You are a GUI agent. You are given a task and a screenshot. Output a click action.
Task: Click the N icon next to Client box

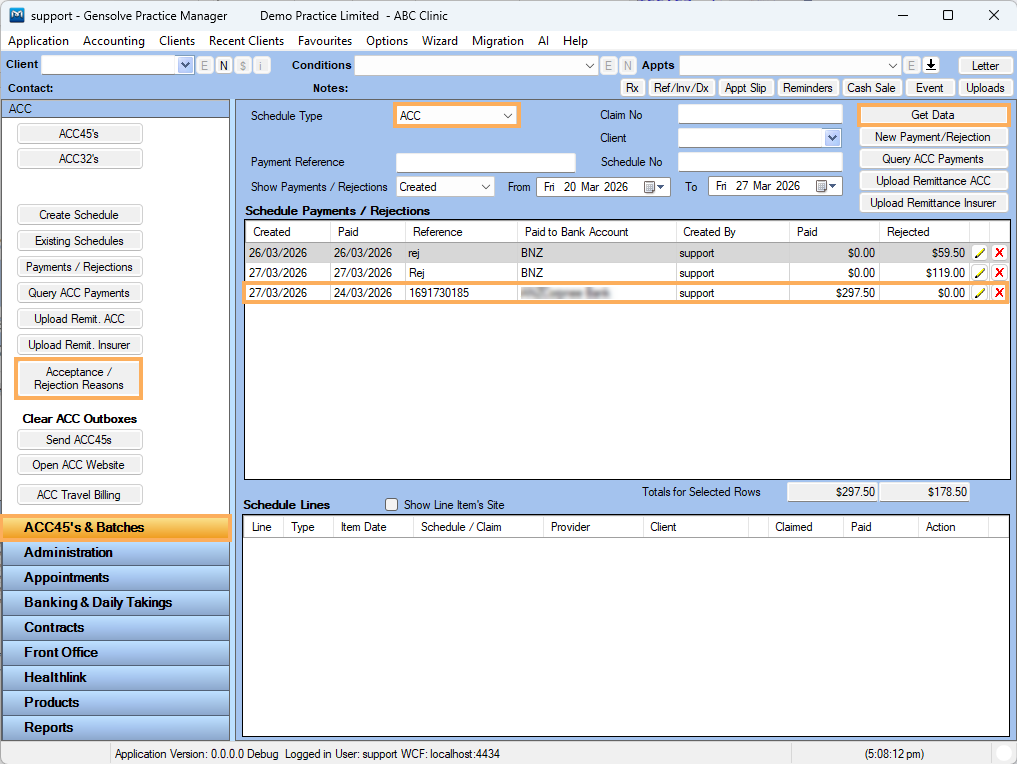[x=224, y=65]
